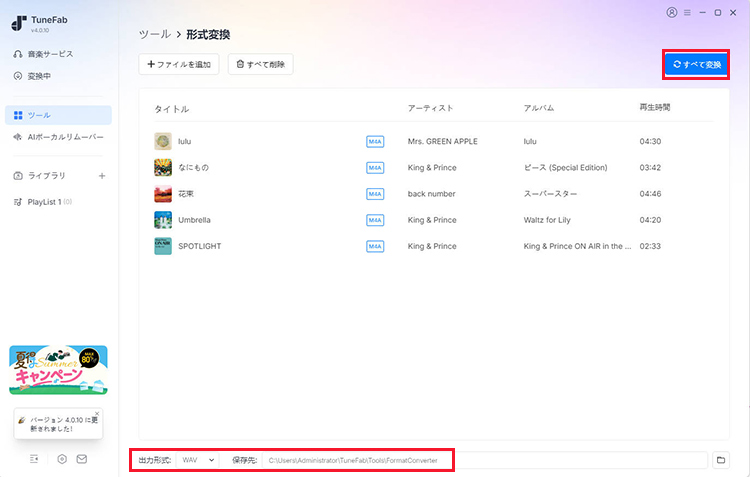Click the 保存先 save path field

pos(485,460)
